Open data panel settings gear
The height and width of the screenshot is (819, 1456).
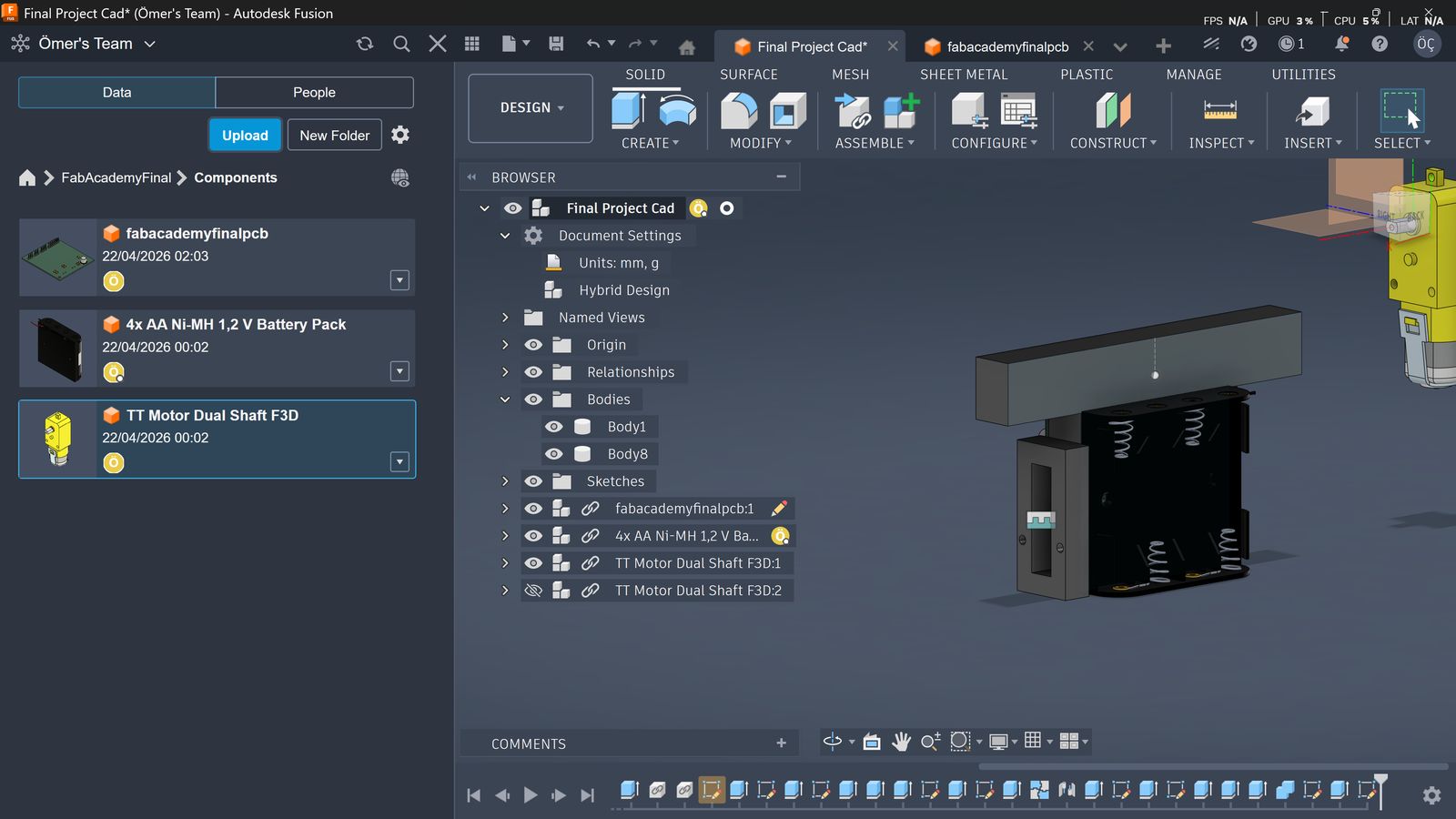click(x=400, y=135)
